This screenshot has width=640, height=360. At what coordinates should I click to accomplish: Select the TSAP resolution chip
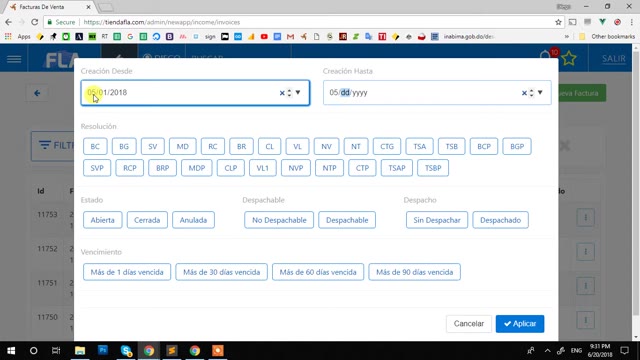[396, 168]
